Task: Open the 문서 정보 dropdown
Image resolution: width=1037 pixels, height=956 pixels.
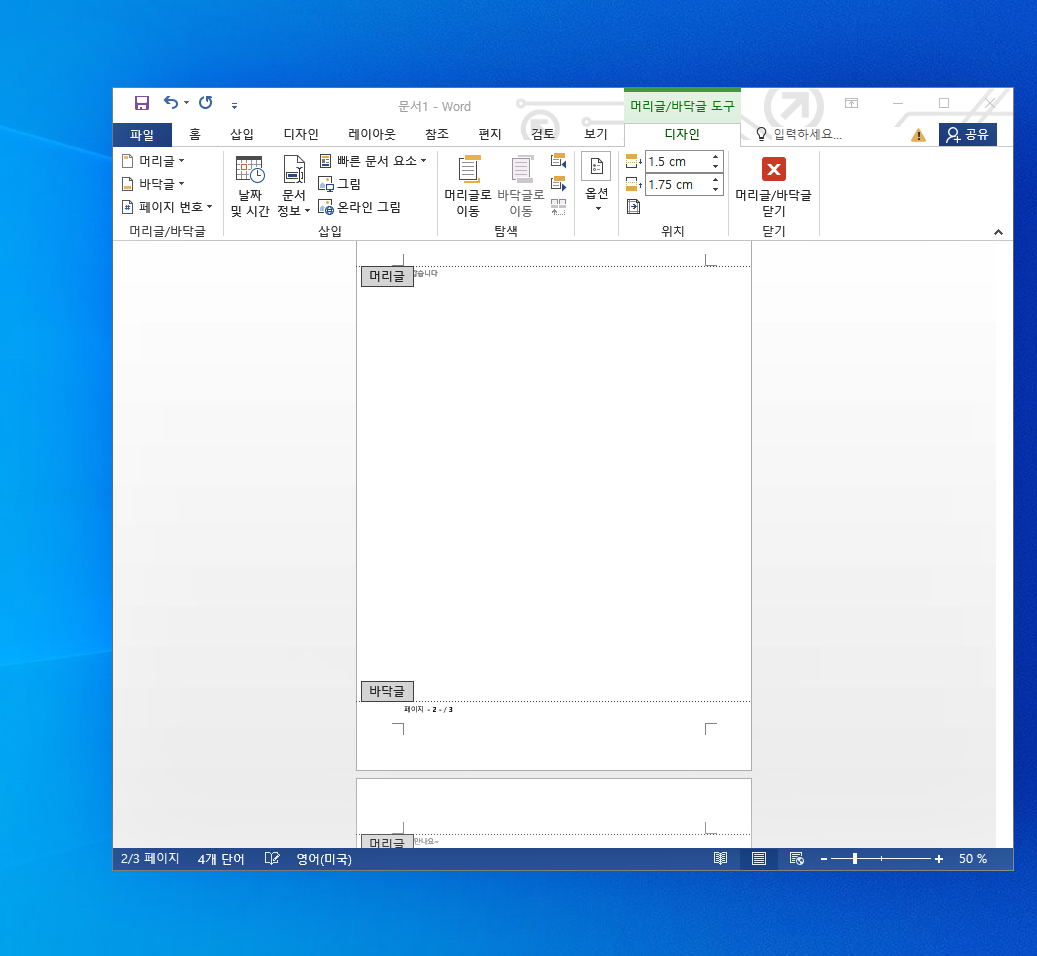Action: click(294, 186)
